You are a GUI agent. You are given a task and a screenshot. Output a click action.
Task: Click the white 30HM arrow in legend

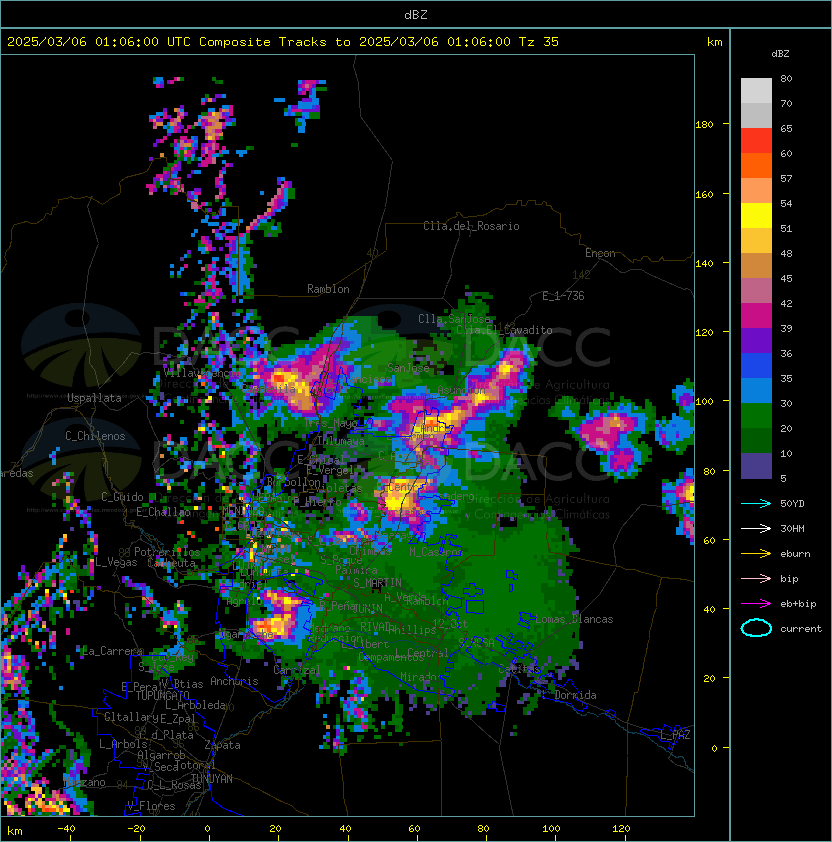coord(756,528)
